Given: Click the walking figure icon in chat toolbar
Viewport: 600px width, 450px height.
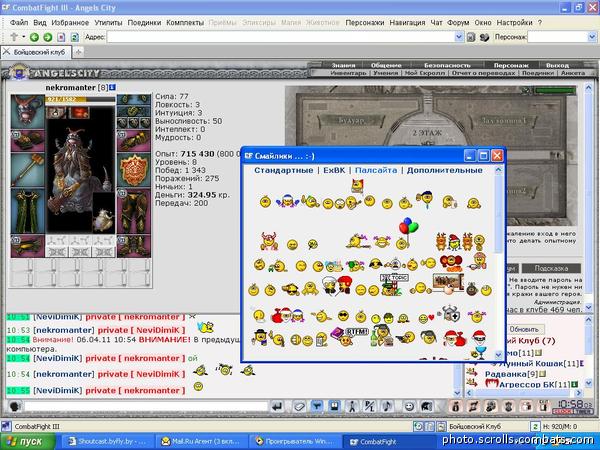Looking at the screenshot, I should pos(352,406).
